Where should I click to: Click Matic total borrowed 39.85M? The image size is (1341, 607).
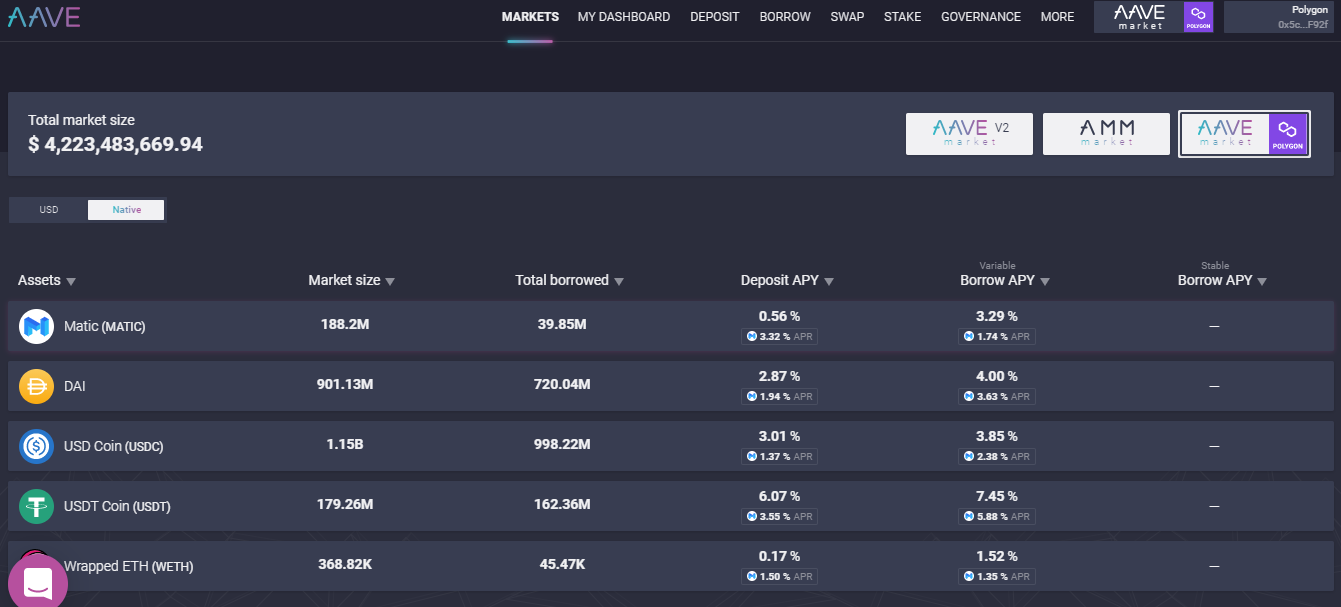click(x=562, y=325)
